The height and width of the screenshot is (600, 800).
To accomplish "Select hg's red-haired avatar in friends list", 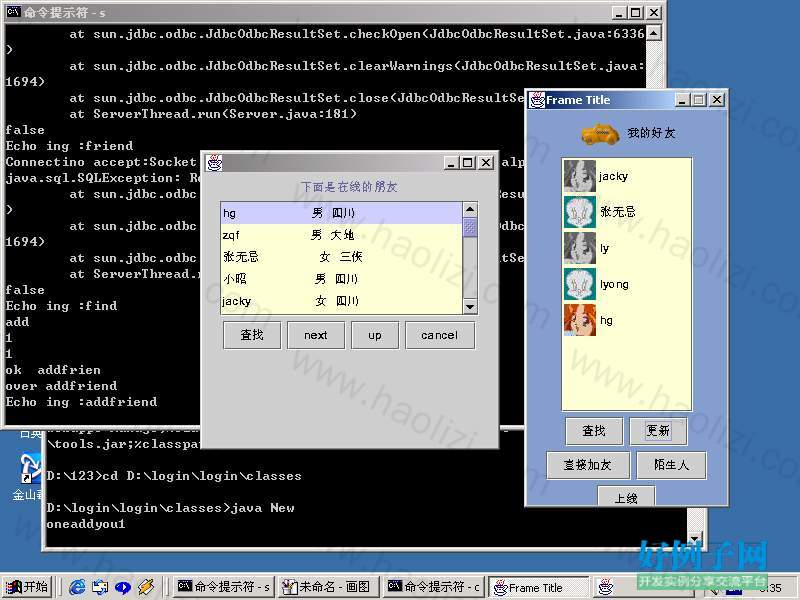I will click(580, 320).
